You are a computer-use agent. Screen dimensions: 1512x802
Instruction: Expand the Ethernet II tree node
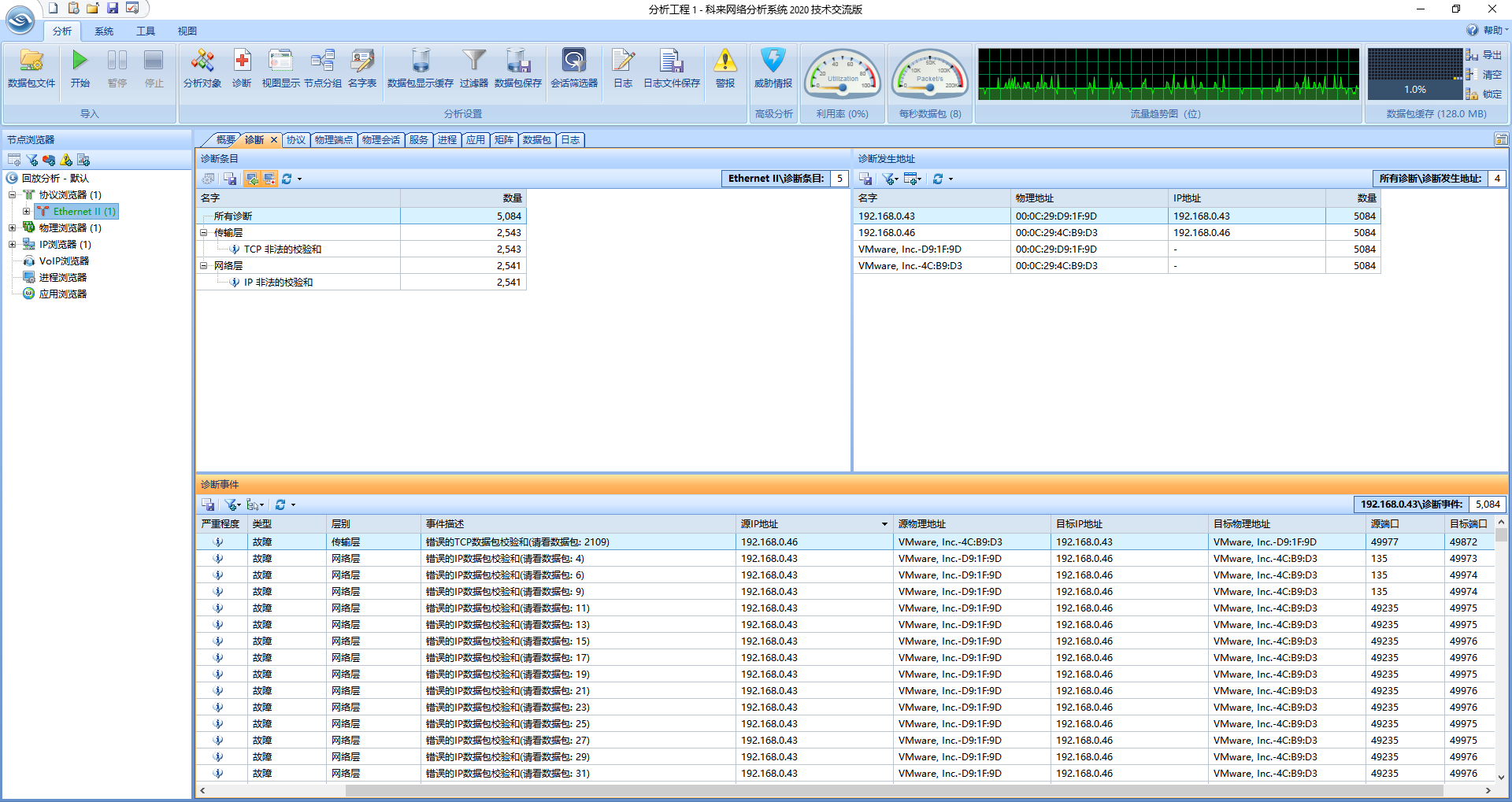26,211
